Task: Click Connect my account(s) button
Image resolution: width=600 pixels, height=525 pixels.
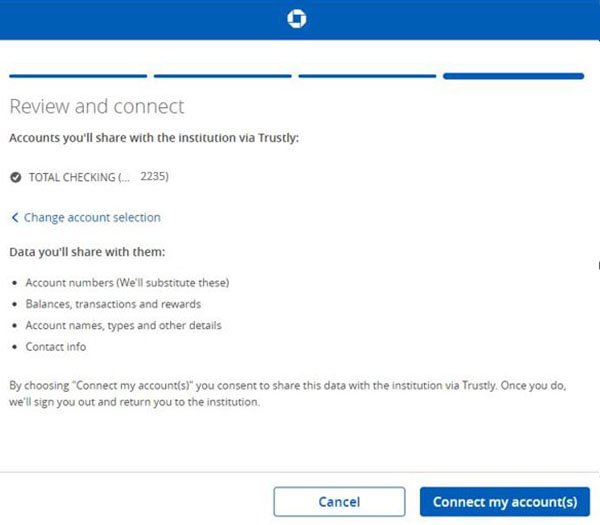Action: pyautogui.click(x=505, y=502)
